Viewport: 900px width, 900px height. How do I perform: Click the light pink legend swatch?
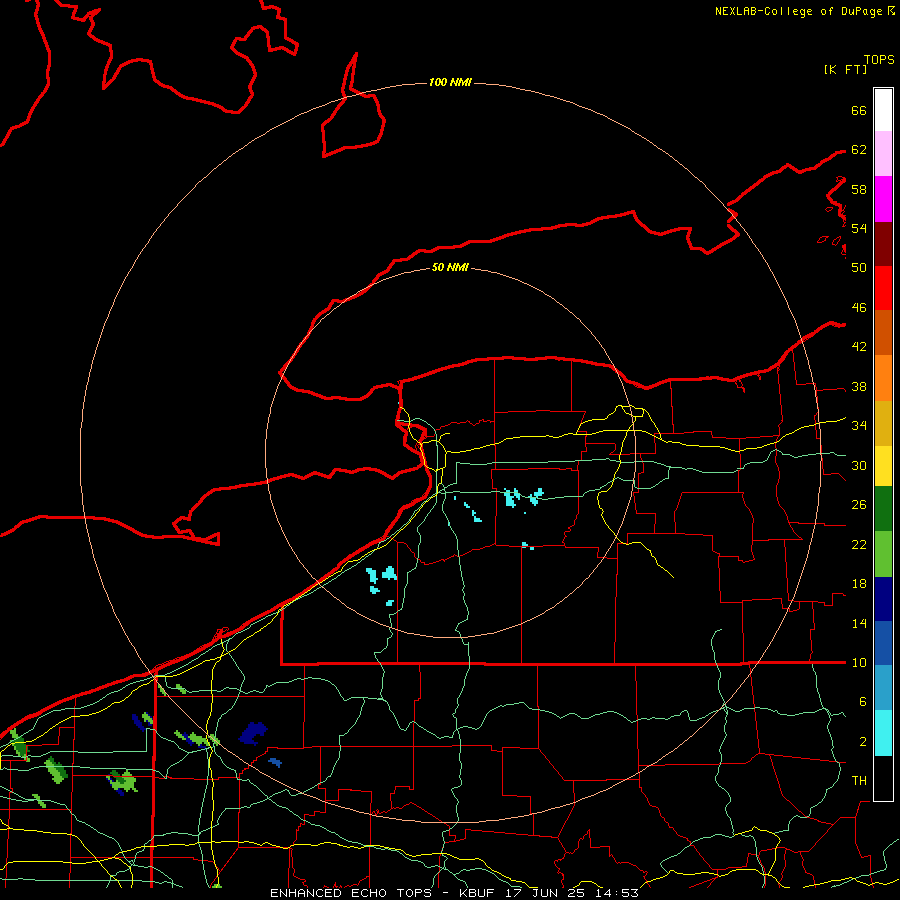[883, 153]
